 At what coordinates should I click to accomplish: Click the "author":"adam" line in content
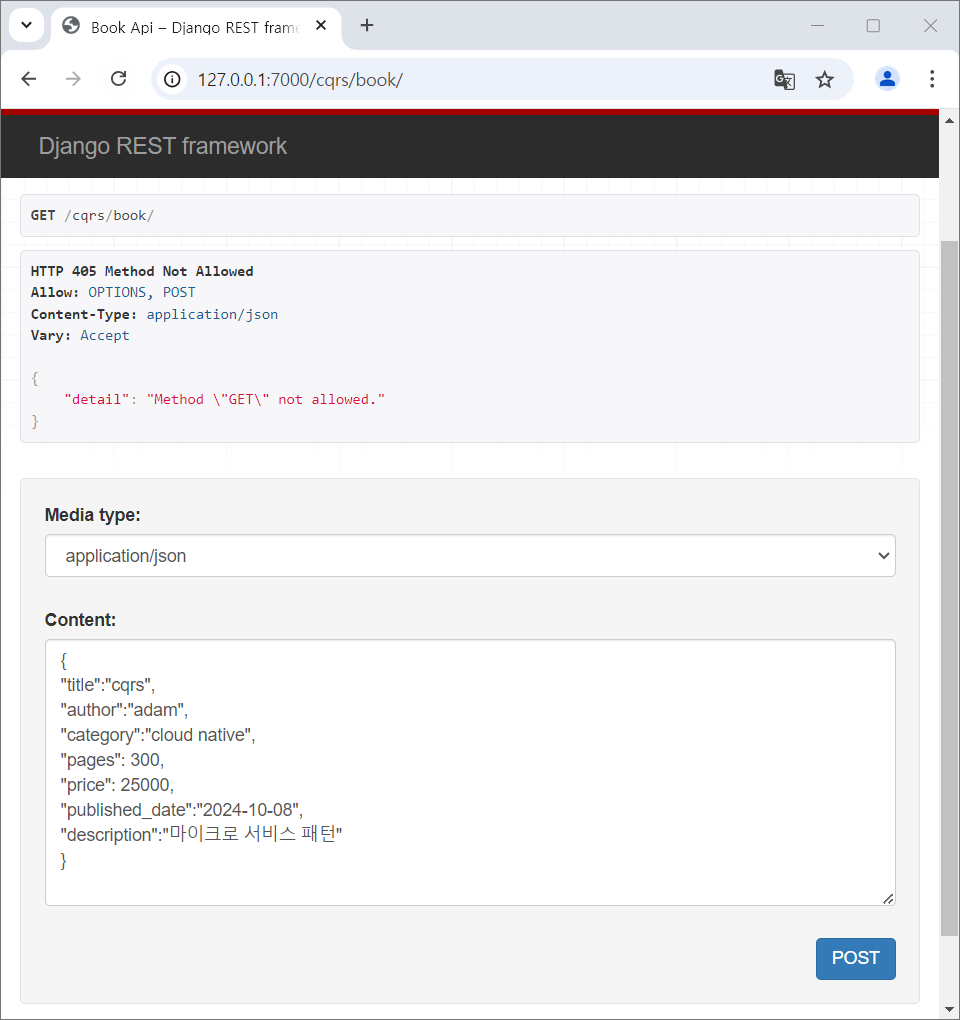(x=124, y=710)
